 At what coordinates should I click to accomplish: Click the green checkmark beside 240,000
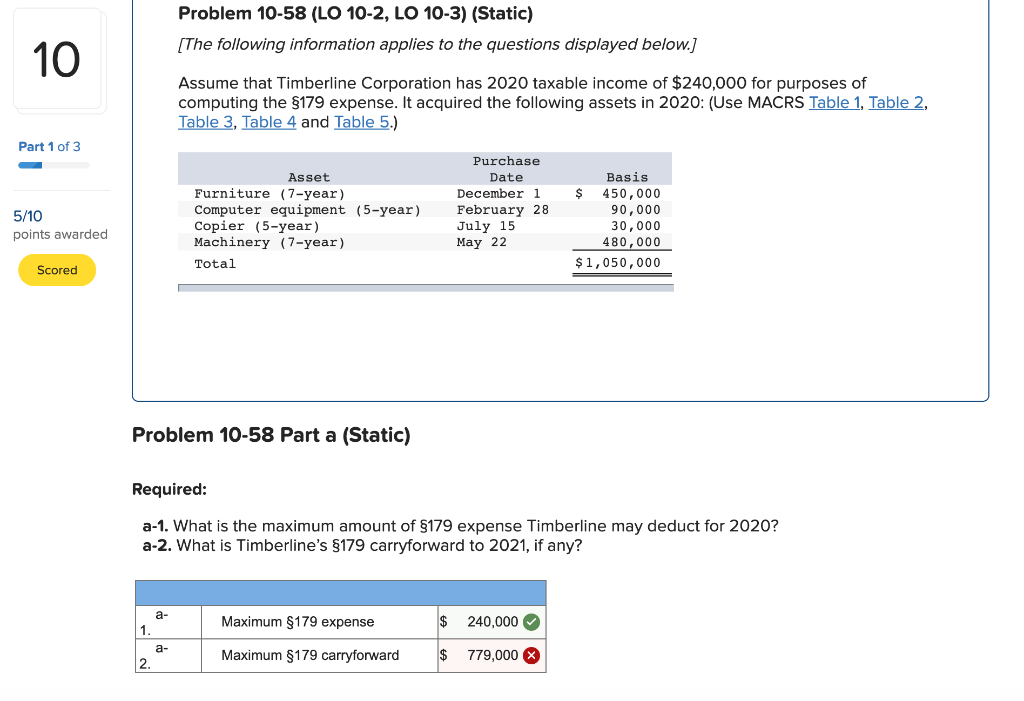click(531, 622)
